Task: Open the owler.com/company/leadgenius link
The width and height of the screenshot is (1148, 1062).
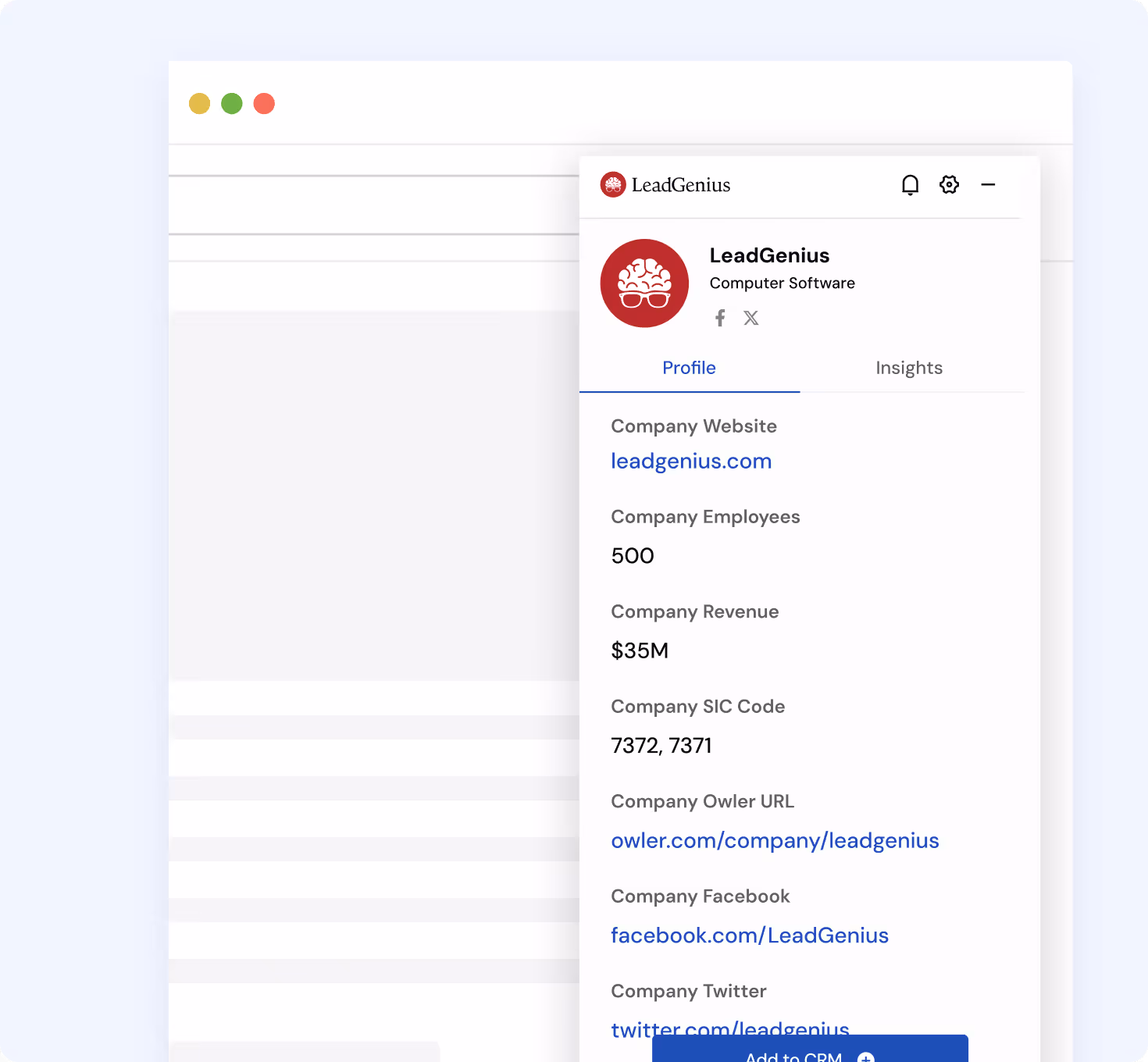Action: [775, 841]
